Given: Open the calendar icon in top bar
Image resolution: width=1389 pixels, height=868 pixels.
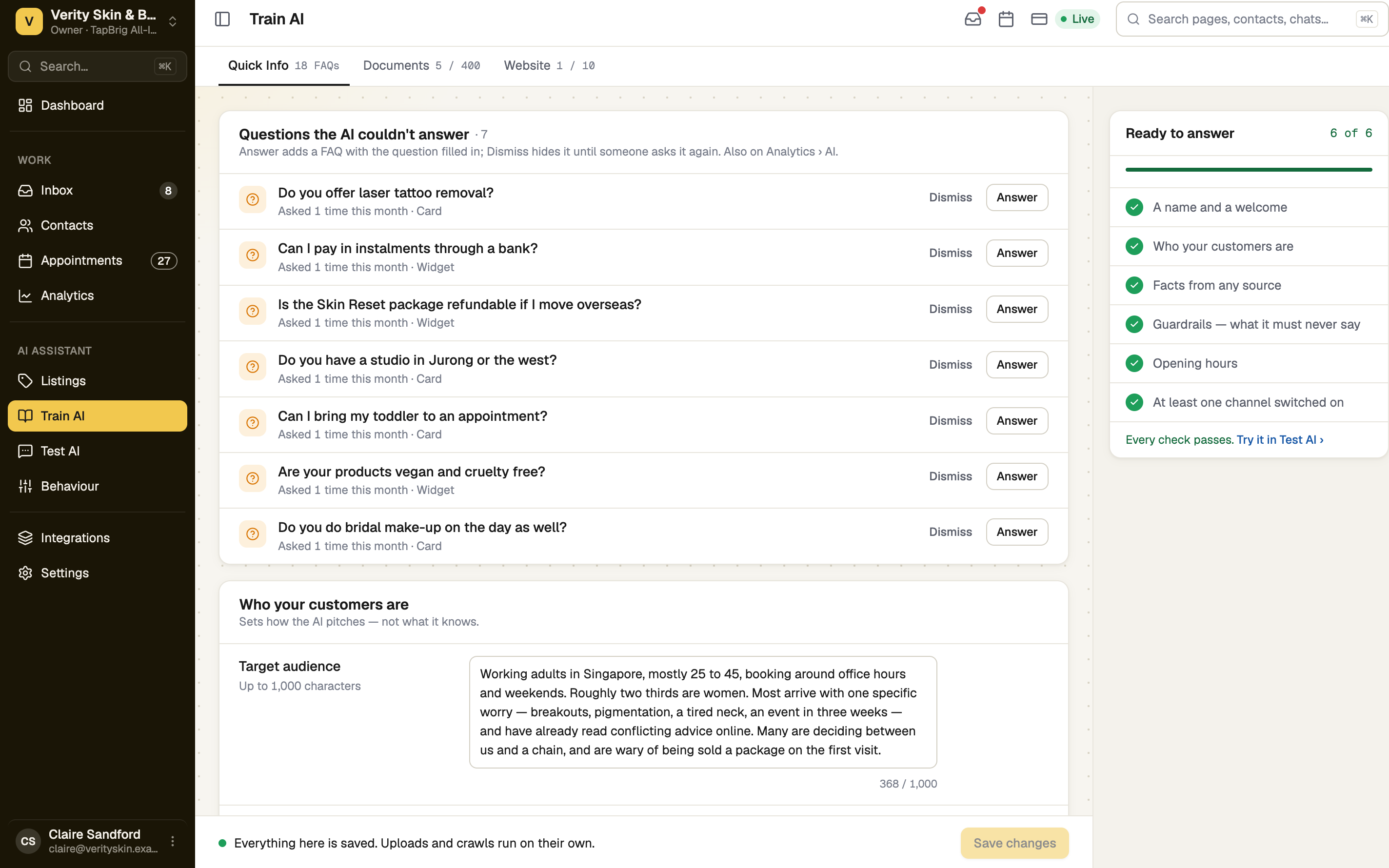Looking at the screenshot, I should pos(1006,19).
